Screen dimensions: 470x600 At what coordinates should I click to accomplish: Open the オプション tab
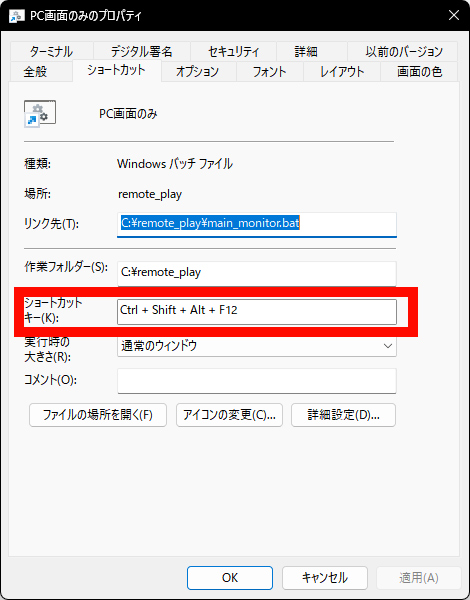pyautogui.click(x=197, y=72)
